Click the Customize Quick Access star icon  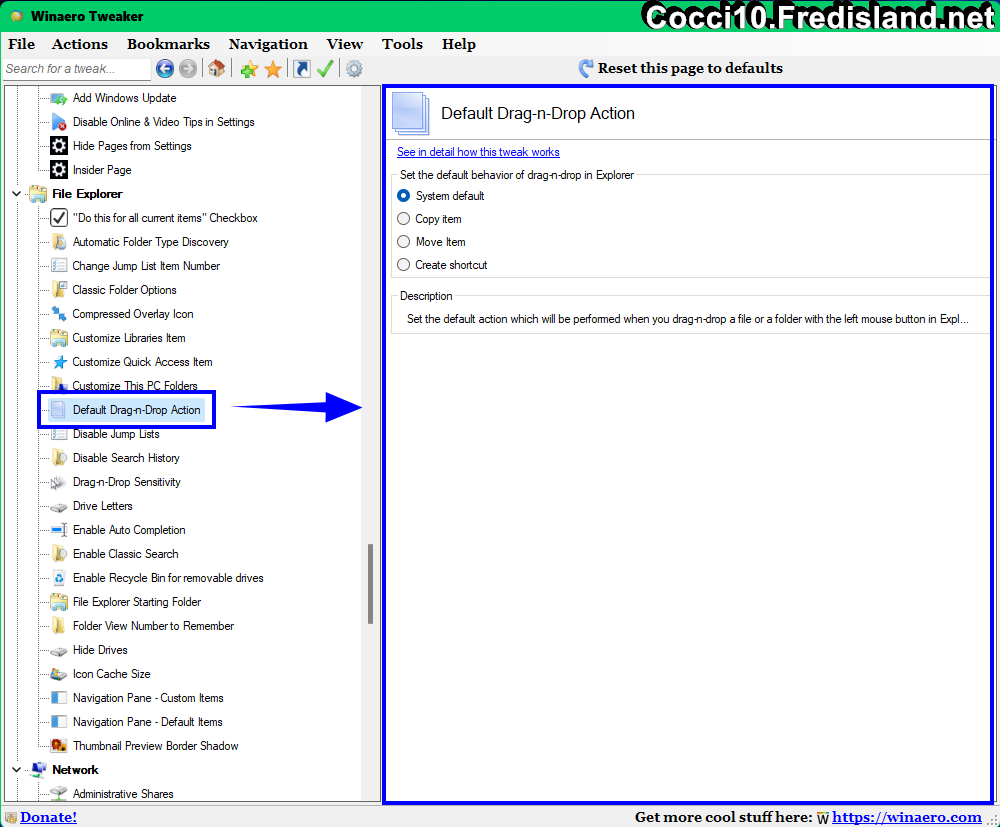[59, 362]
